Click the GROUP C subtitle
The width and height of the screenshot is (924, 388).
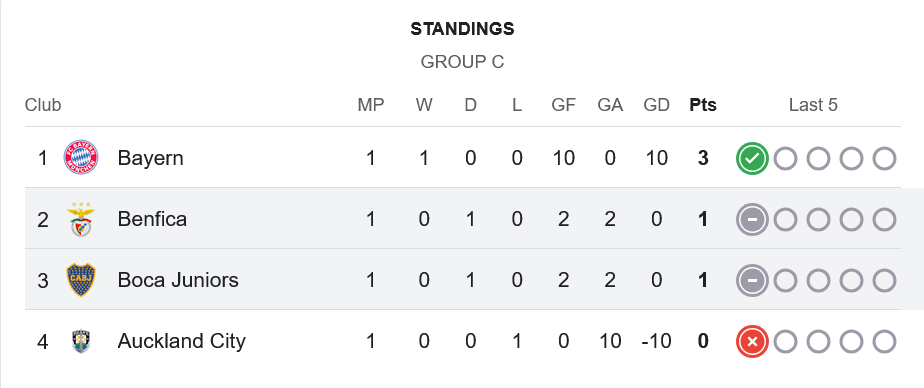click(x=462, y=62)
